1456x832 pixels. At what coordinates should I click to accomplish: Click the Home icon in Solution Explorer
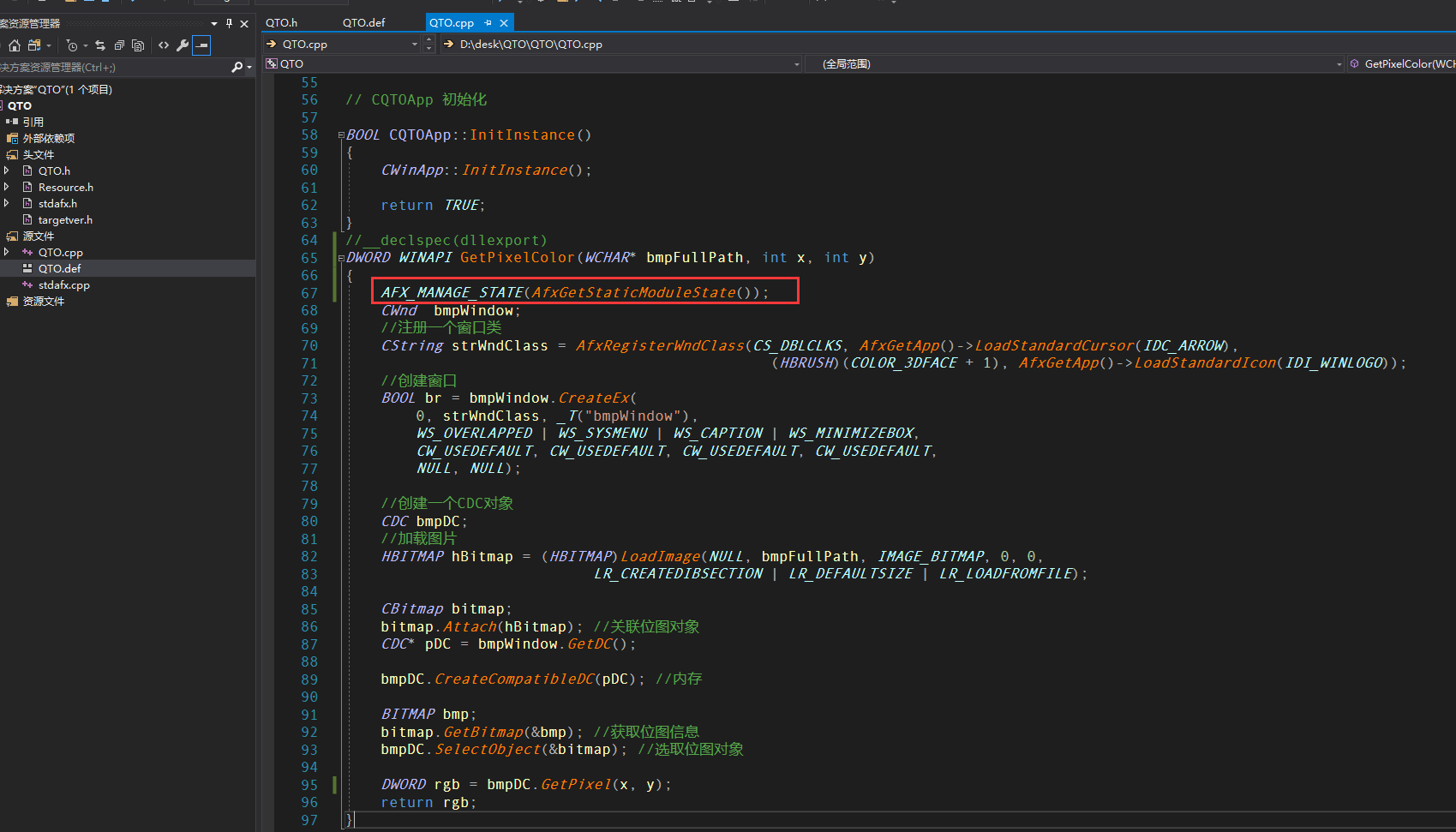[15, 45]
